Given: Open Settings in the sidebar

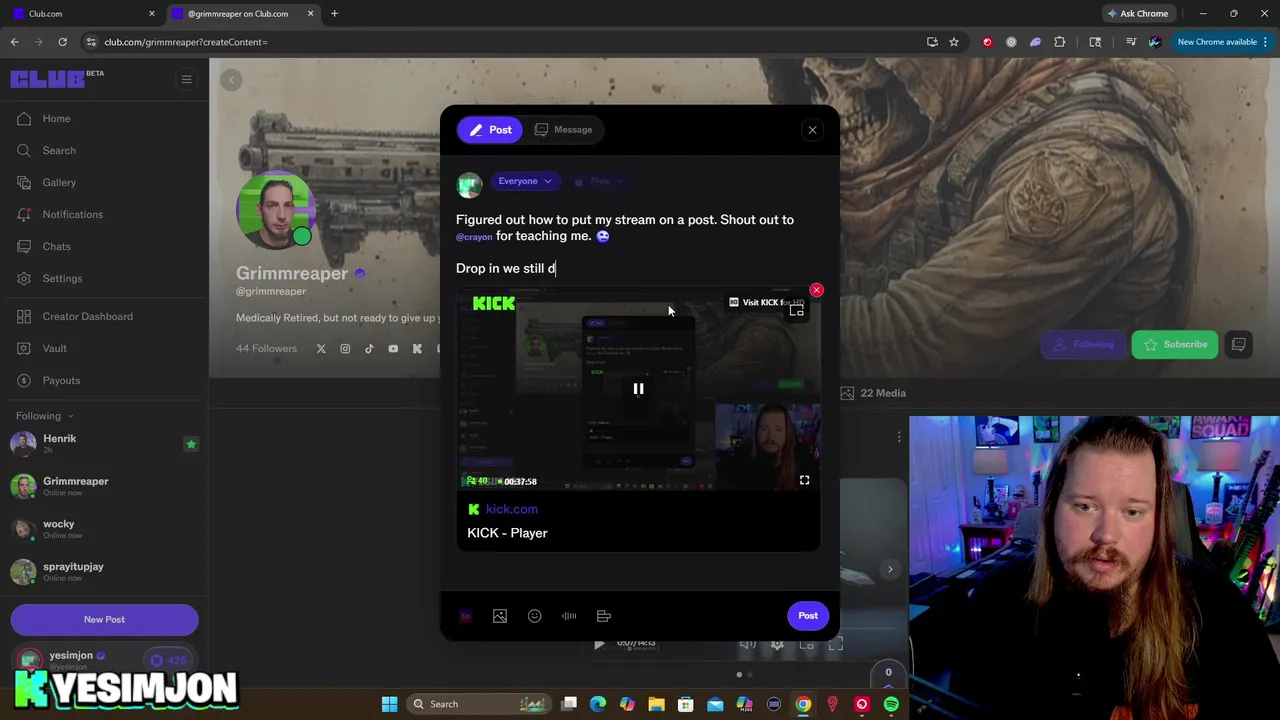Looking at the screenshot, I should (x=62, y=278).
